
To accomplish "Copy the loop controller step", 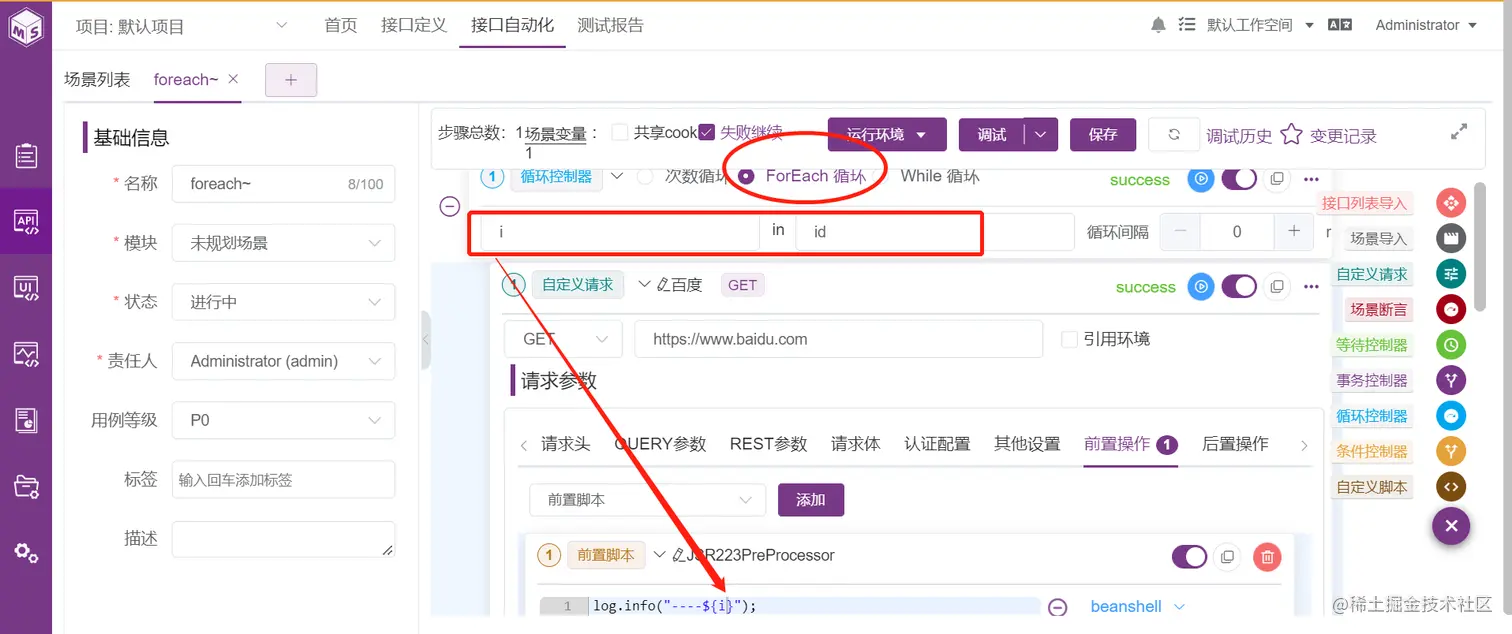I will (x=1276, y=179).
